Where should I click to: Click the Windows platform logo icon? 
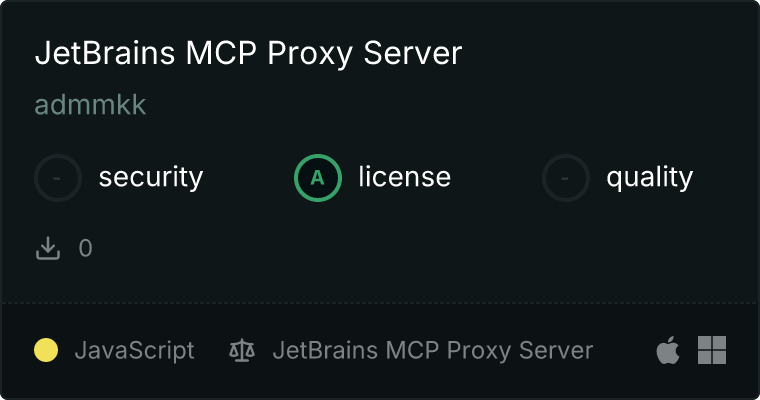tap(712, 350)
